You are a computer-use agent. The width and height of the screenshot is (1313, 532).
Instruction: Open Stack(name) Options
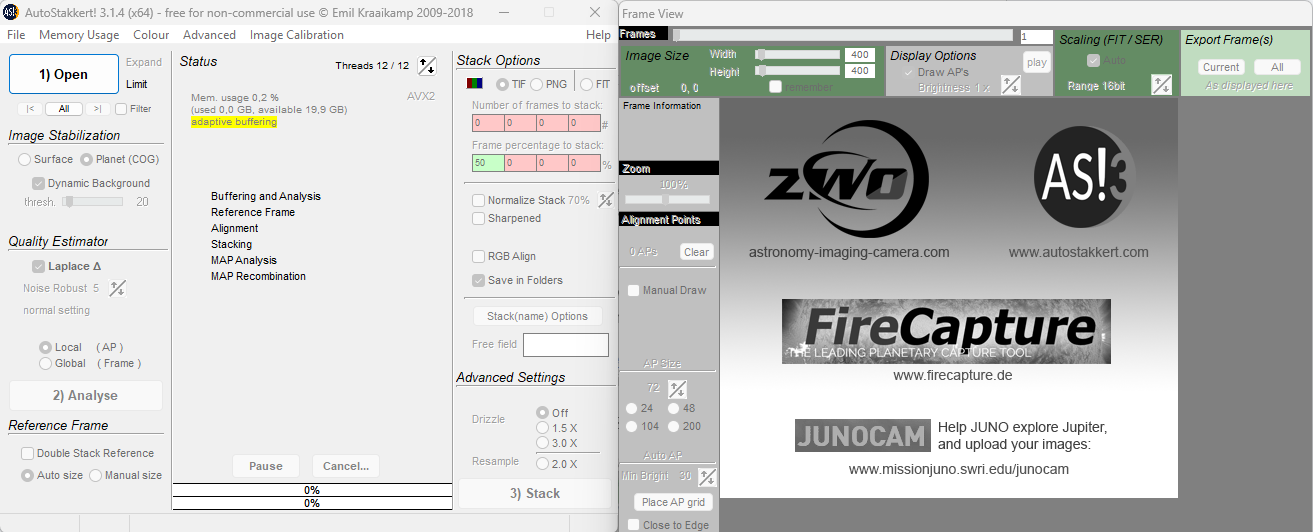pyautogui.click(x=537, y=316)
